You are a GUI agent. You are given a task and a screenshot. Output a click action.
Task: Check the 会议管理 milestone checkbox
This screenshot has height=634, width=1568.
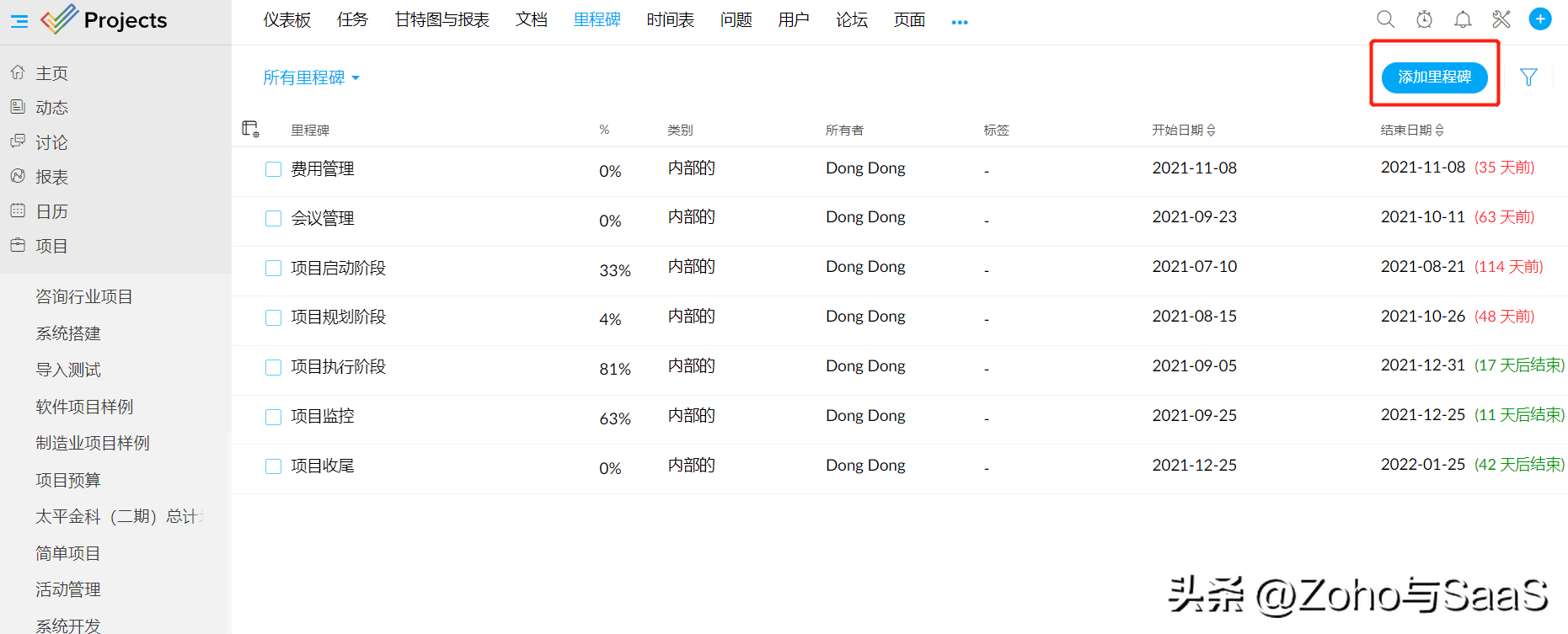[x=273, y=219]
